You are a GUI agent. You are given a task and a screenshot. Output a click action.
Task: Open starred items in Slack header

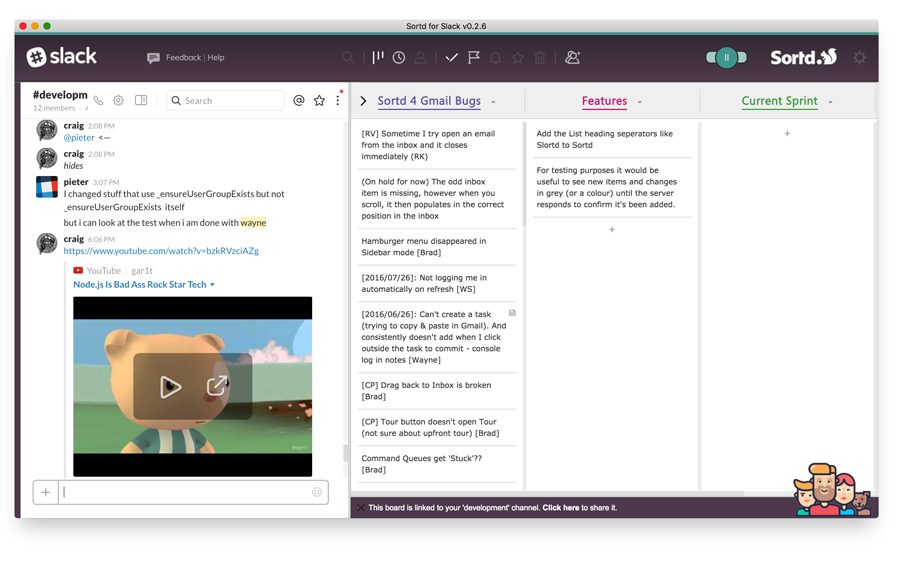coord(319,101)
